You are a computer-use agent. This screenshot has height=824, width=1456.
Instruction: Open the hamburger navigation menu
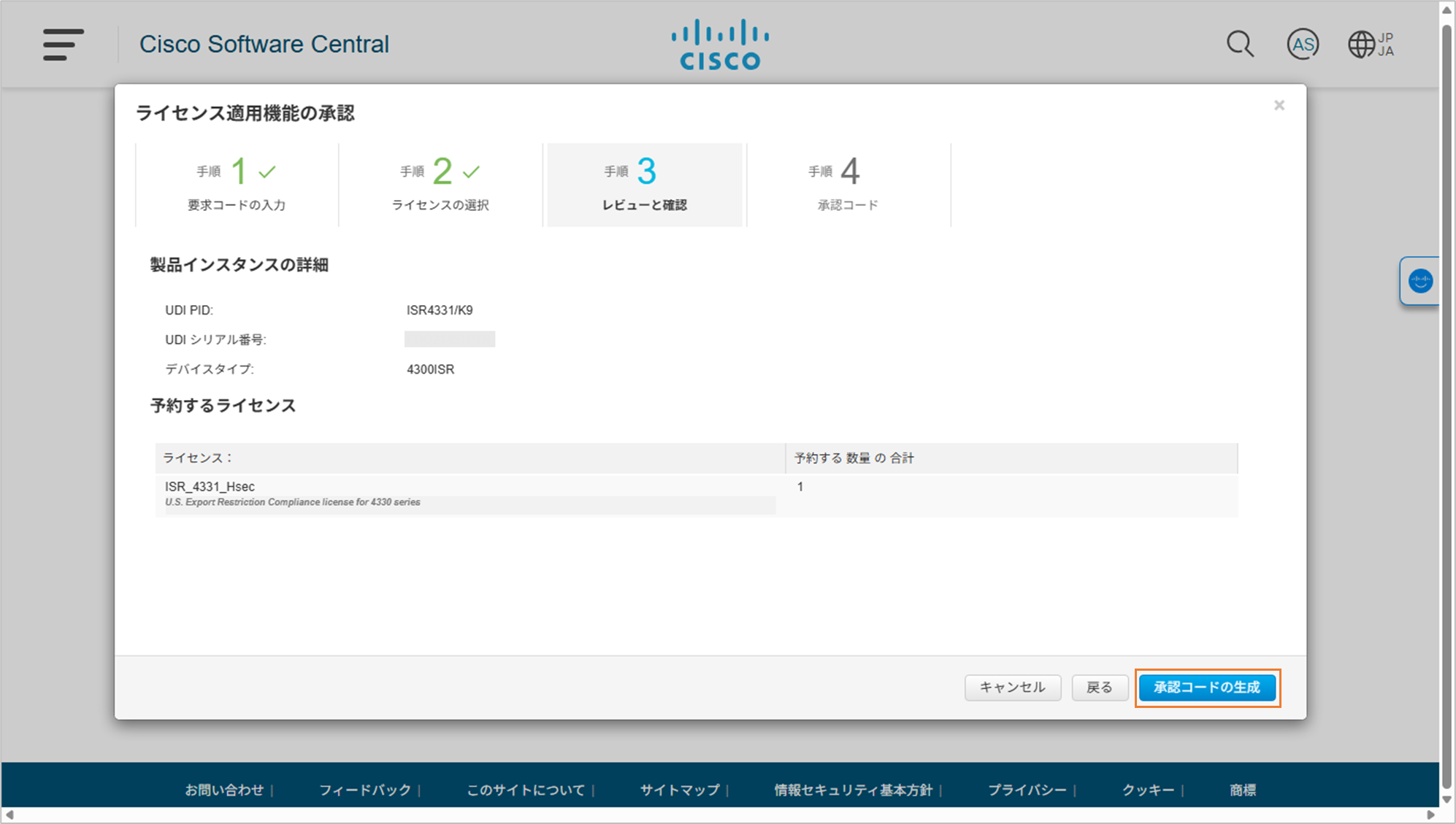(63, 45)
